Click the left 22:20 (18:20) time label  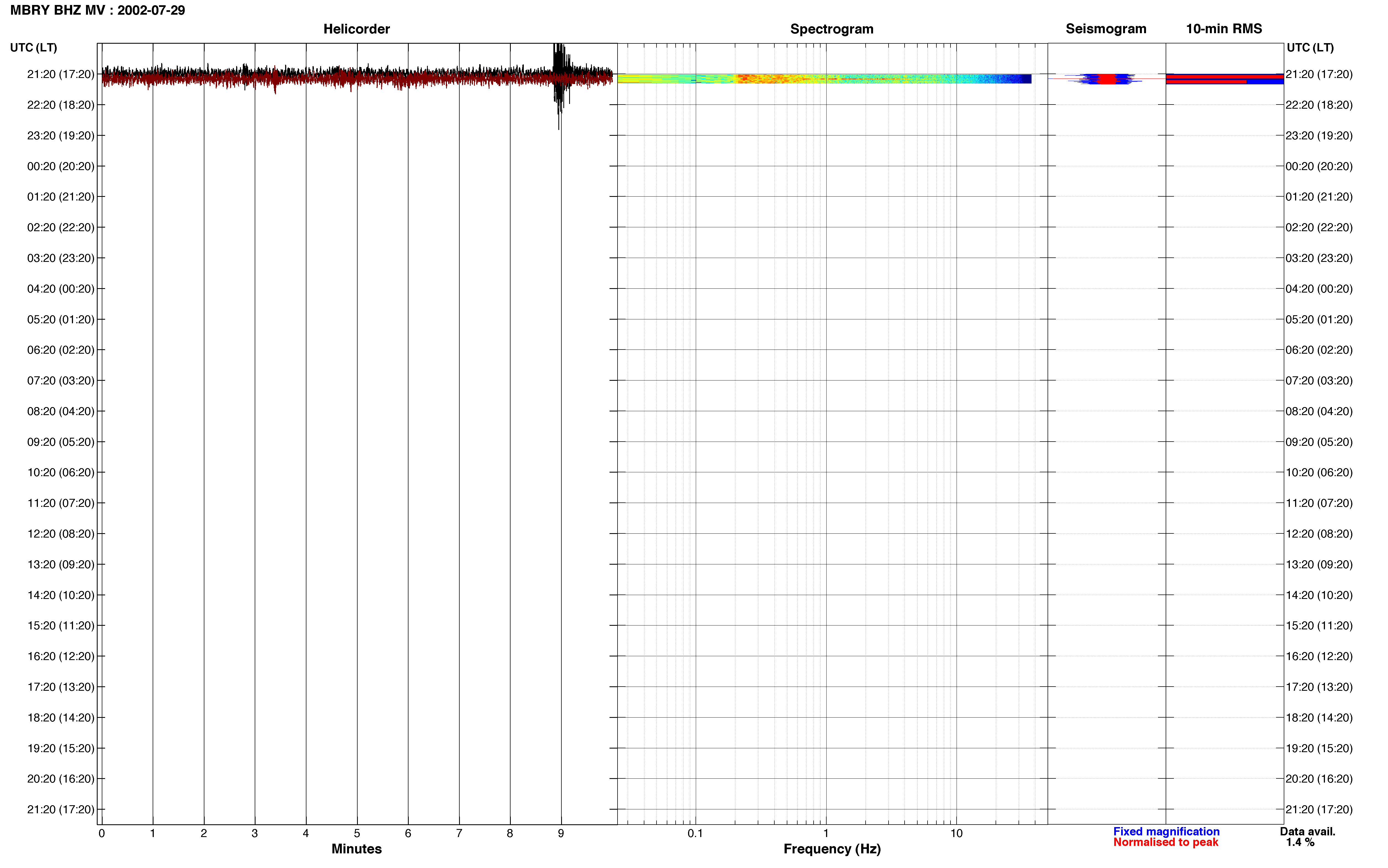60,105
